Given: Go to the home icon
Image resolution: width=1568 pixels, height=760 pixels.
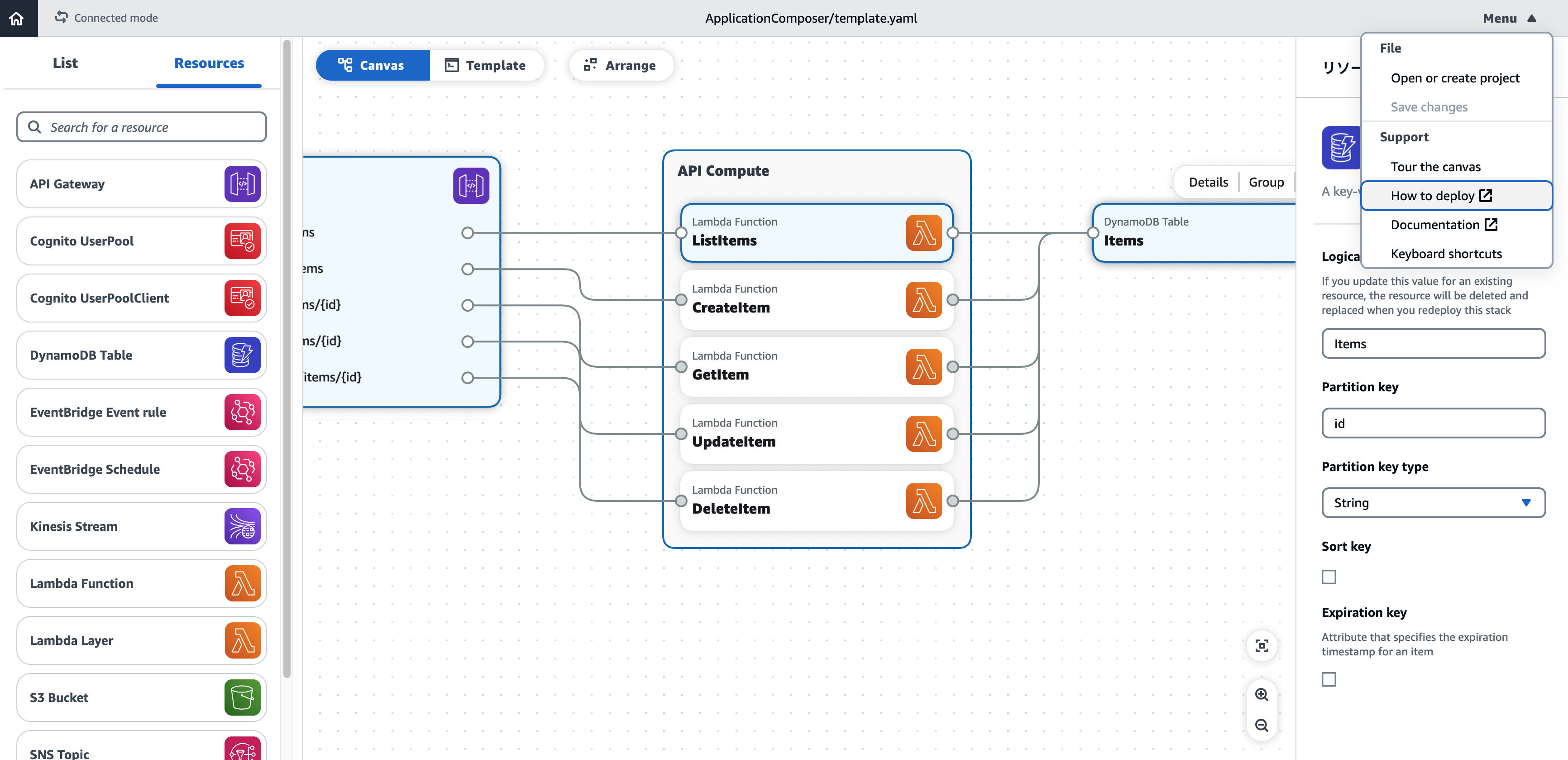Looking at the screenshot, I should point(17,18).
